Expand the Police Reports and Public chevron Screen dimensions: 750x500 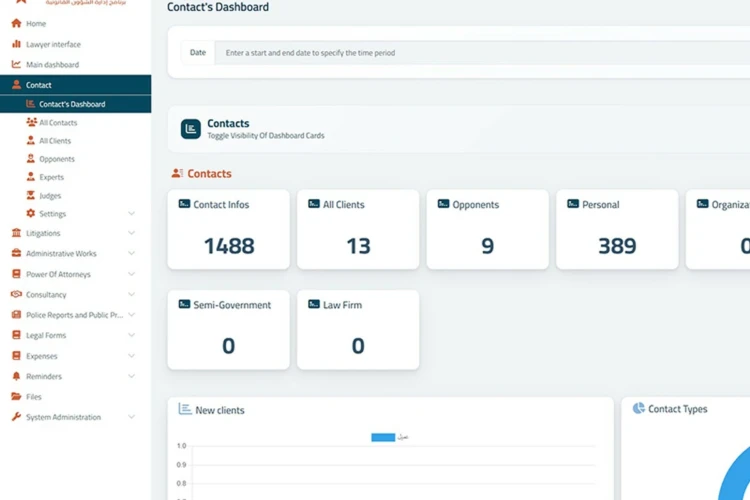tap(131, 314)
